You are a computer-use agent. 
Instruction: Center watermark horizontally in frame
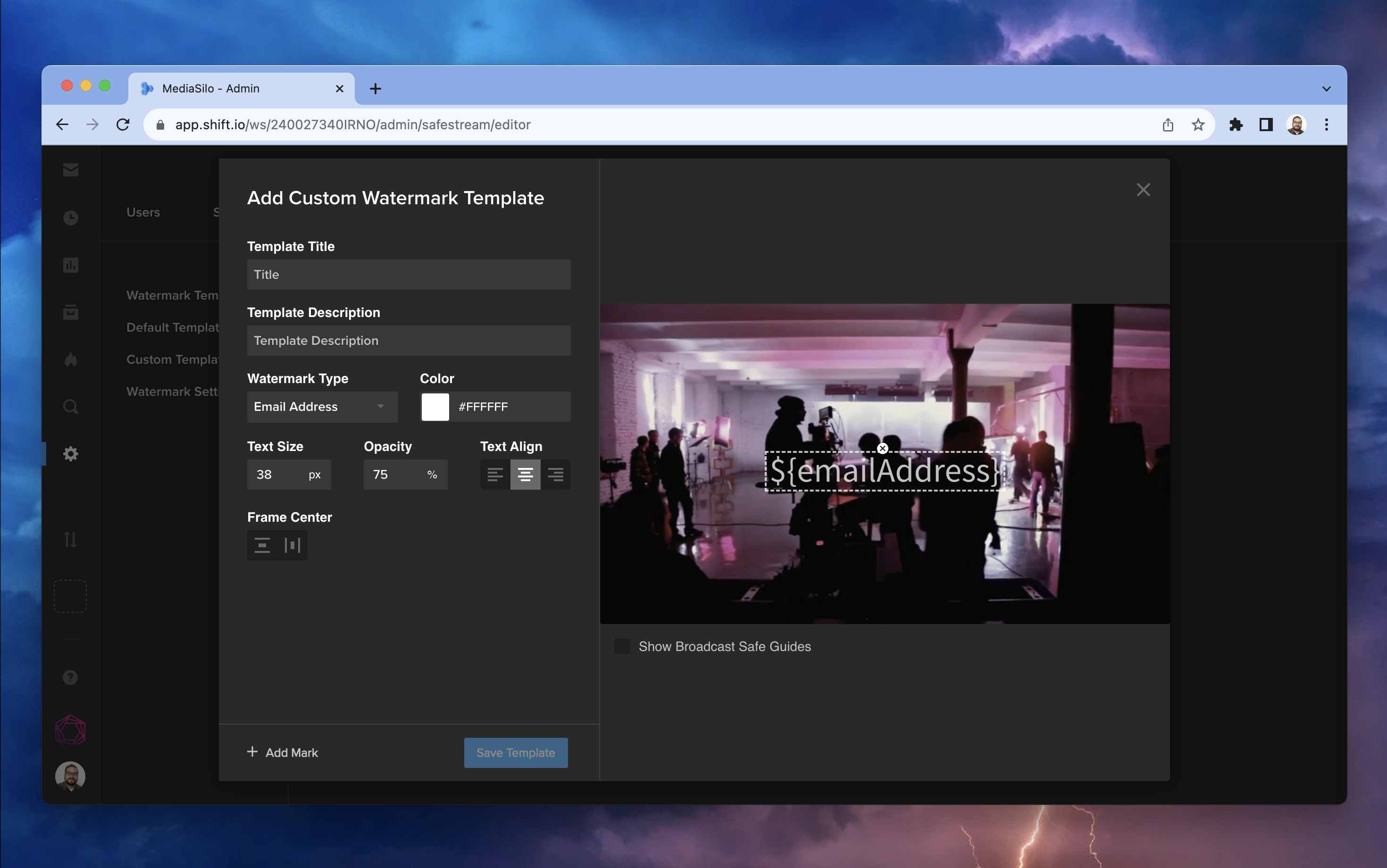(292, 545)
